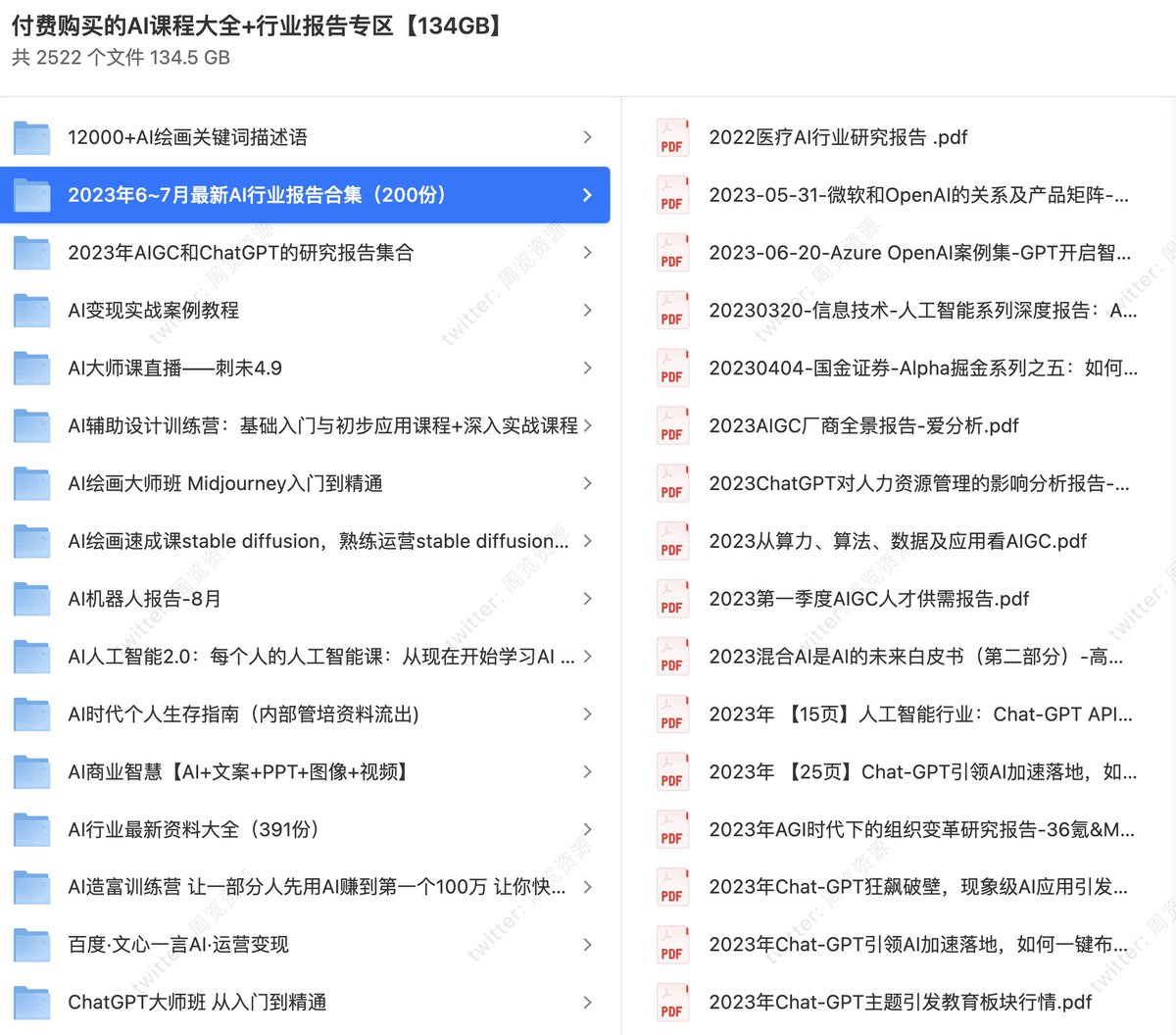Click PDF icon of 2023第一季度AIGC人才供需报告
This screenshot has height=1035, width=1176.
tap(671, 599)
